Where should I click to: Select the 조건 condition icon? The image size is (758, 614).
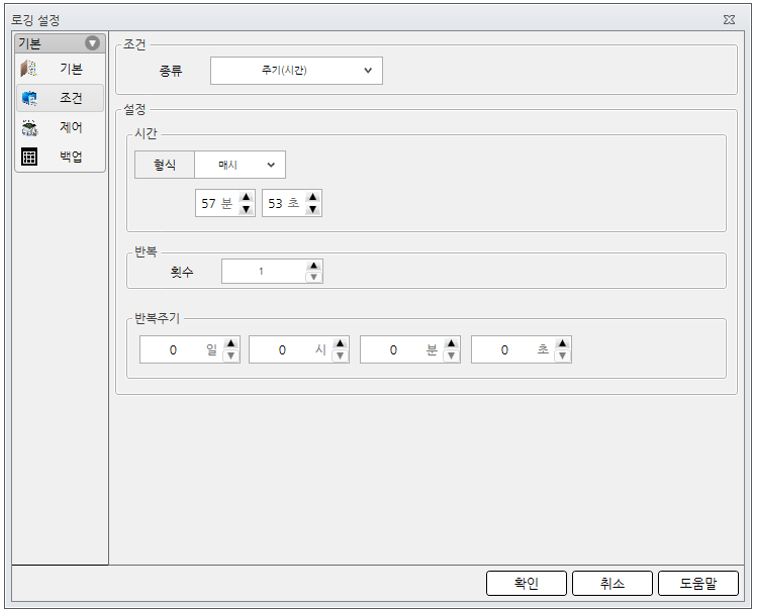tap(29, 98)
